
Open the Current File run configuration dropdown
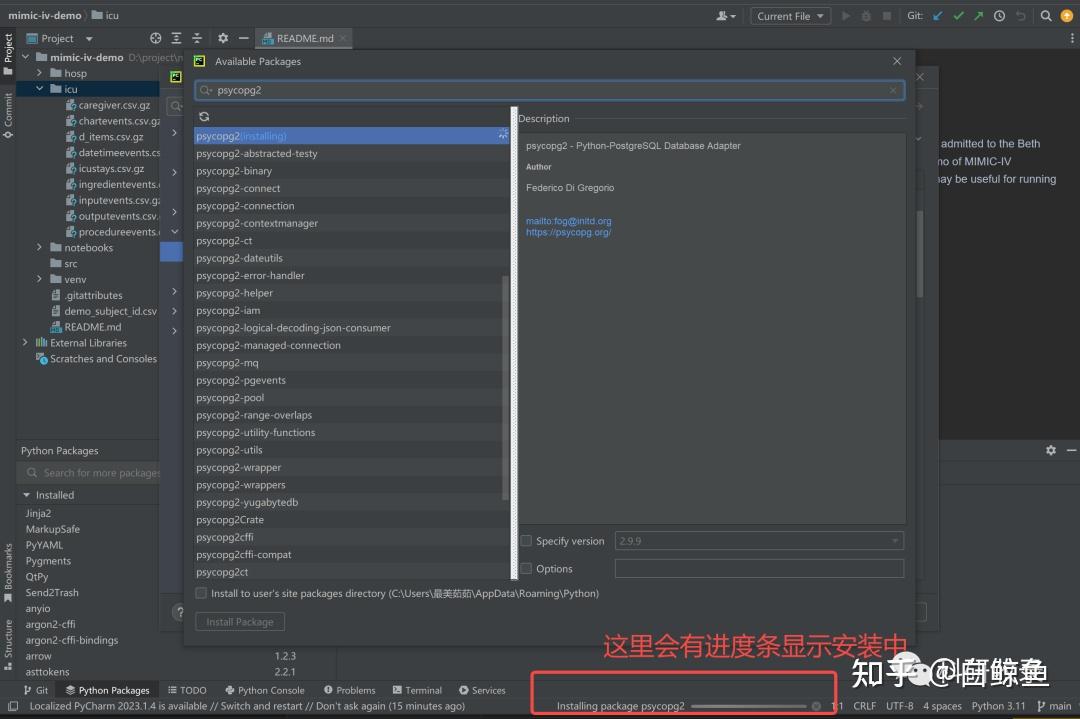790,16
